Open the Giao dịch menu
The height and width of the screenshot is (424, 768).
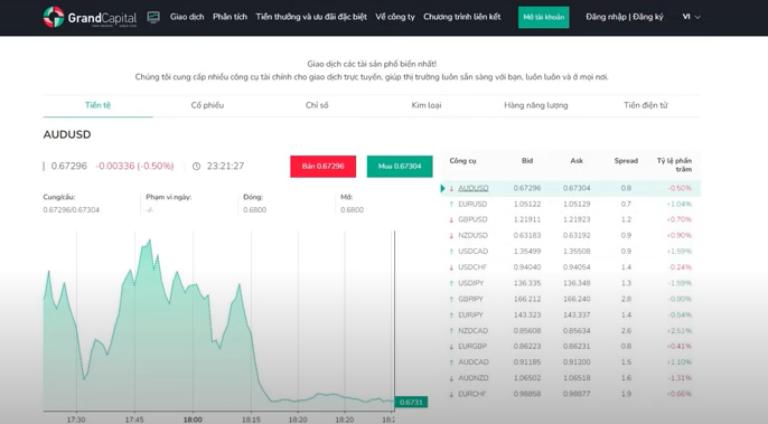[187, 17]
